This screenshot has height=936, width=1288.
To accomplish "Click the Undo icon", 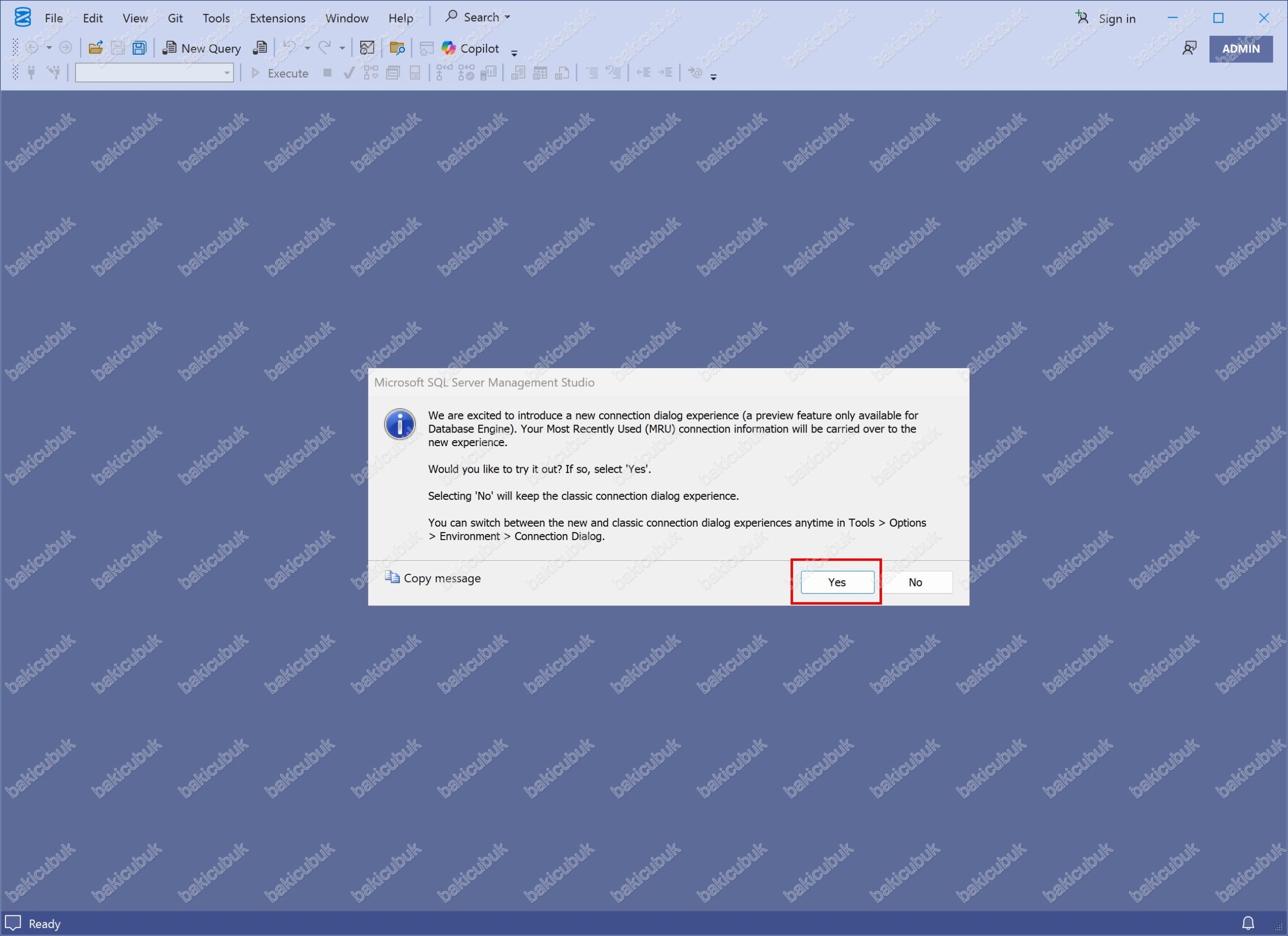I will tap(290, 48).
